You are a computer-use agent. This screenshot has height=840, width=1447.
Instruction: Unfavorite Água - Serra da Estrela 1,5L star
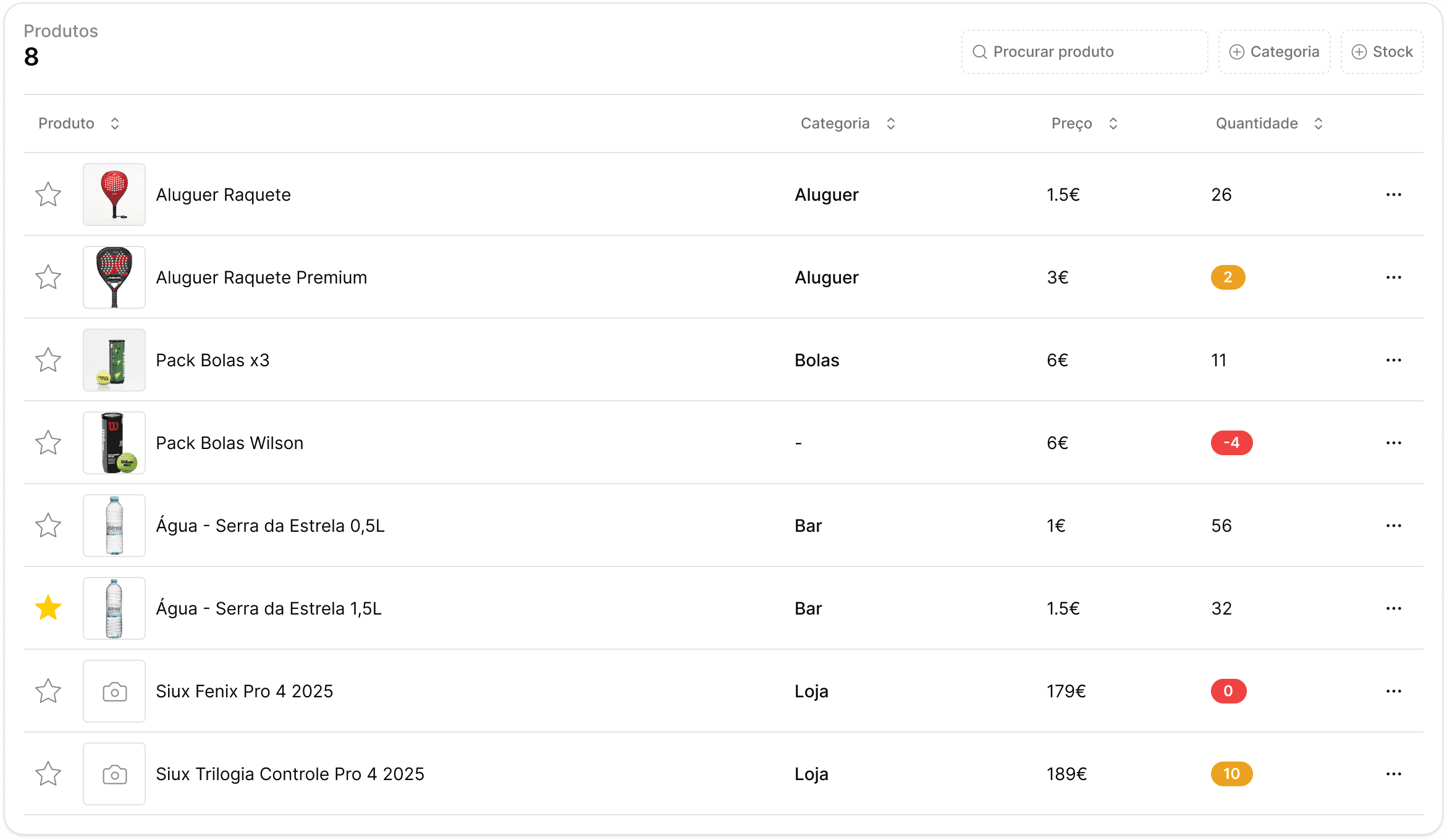pos(48,608)
